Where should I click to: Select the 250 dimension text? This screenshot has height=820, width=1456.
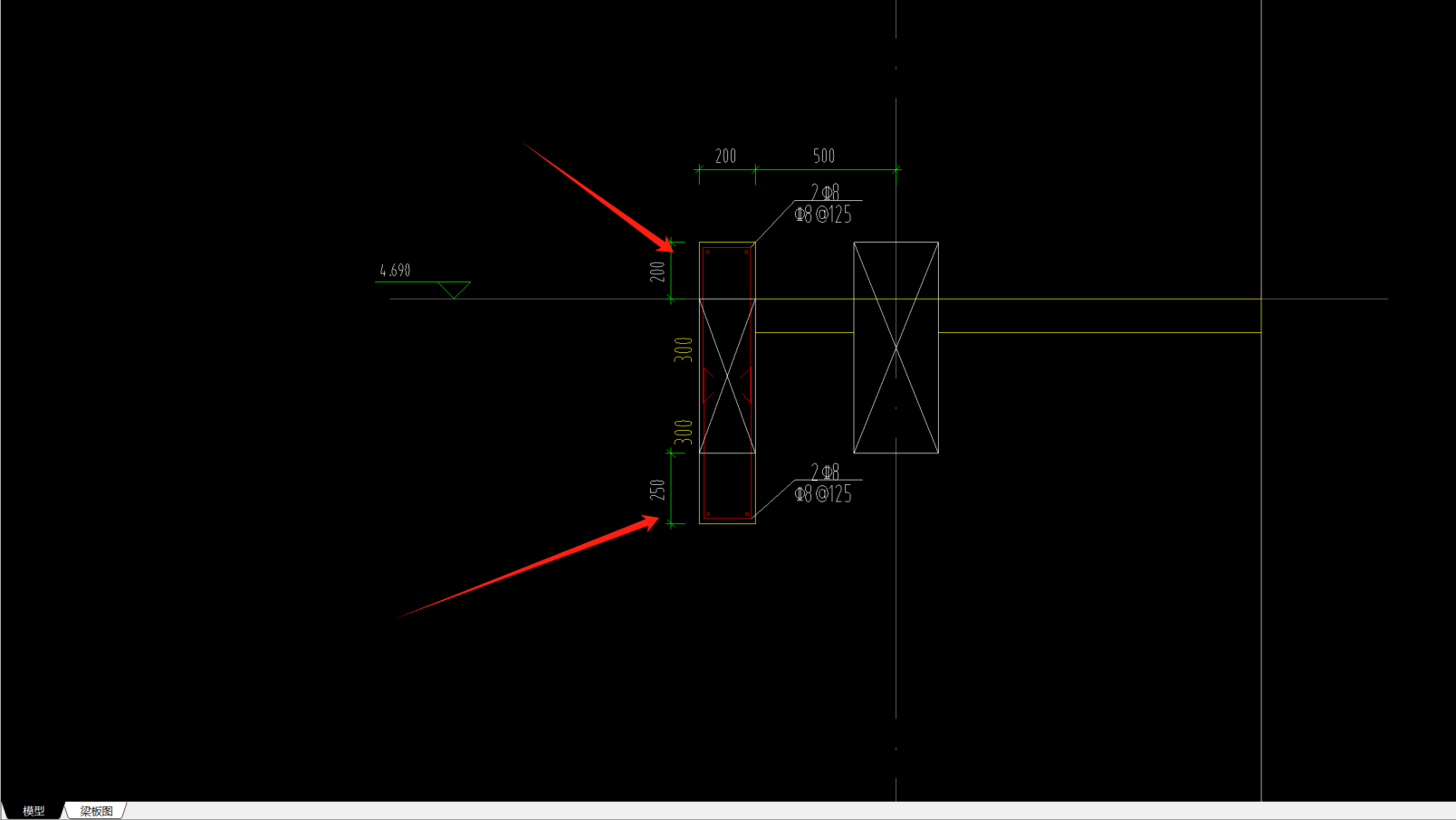(x=657, y=490)
